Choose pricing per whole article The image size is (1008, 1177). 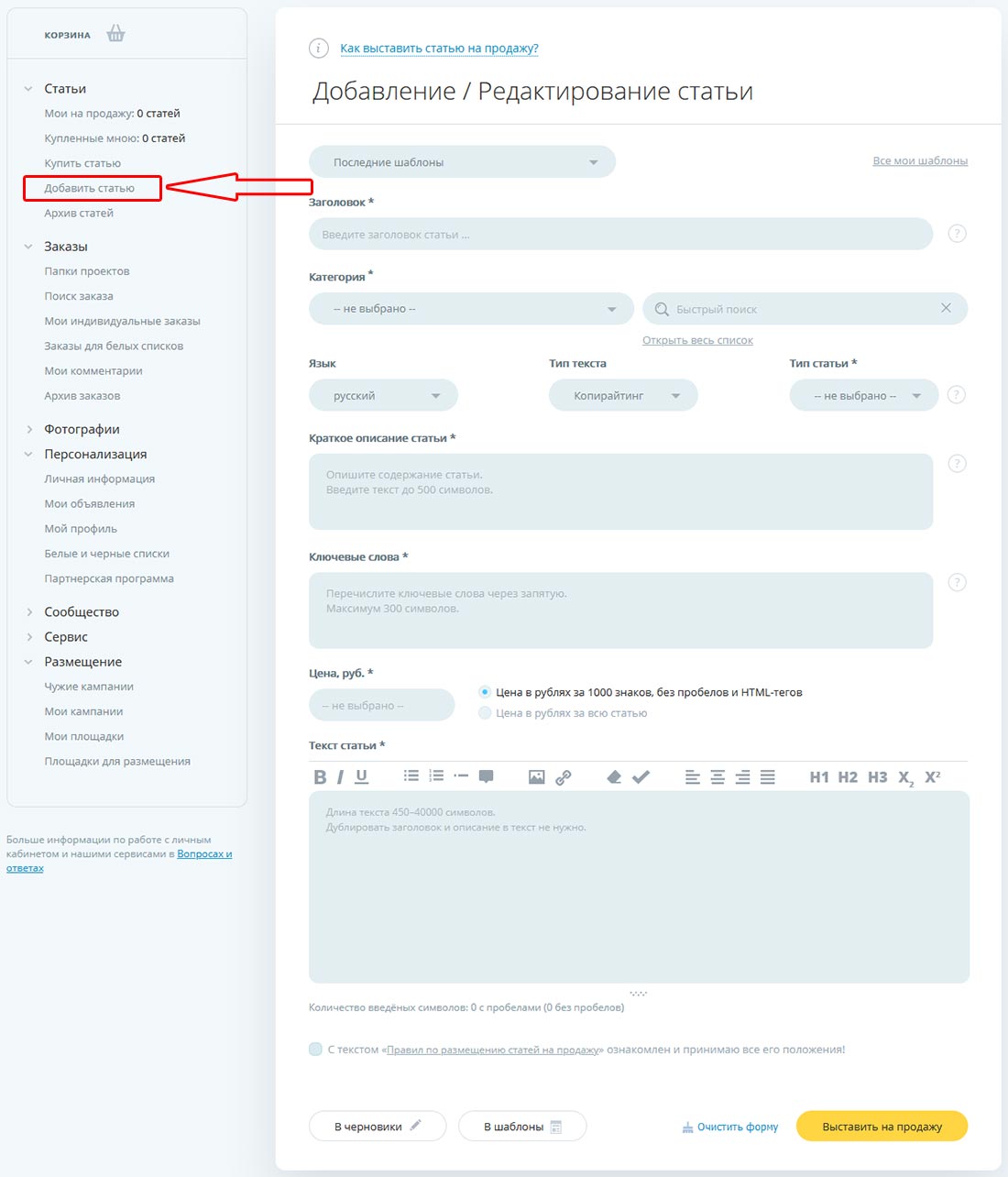(x=484, y=712)
